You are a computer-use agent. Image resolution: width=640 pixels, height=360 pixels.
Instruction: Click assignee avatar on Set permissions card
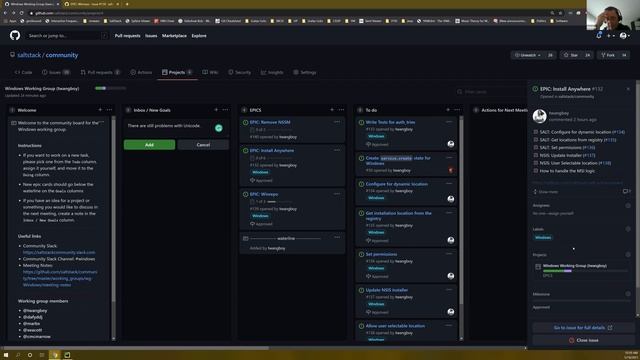click(x=451, y=276)
